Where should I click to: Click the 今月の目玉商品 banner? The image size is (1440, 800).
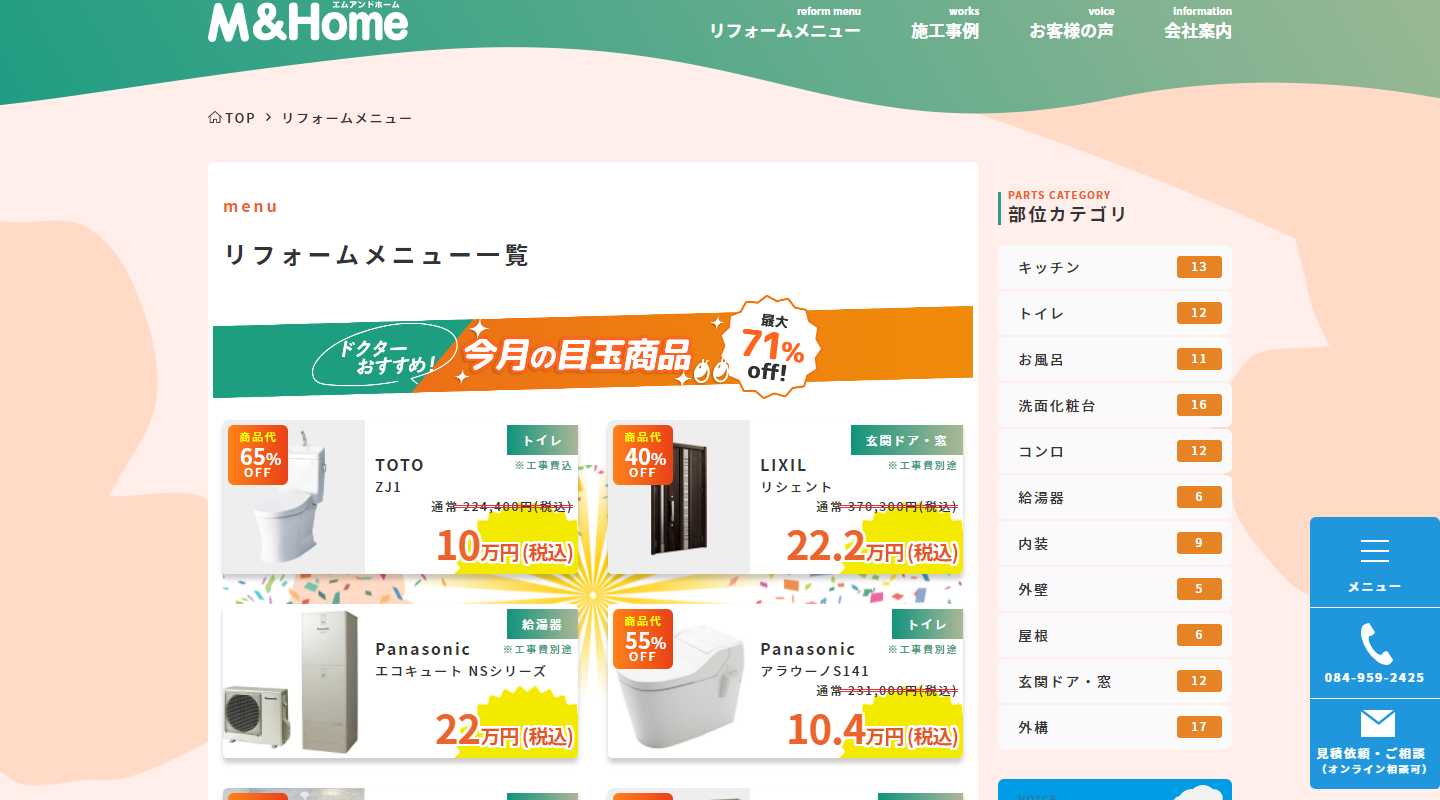[x=593, y=348]
